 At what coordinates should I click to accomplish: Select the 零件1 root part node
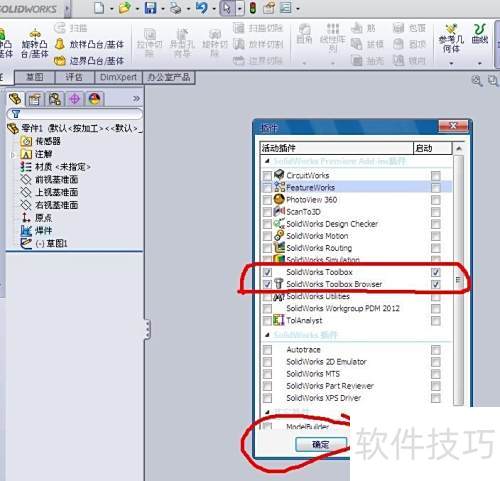75,128
